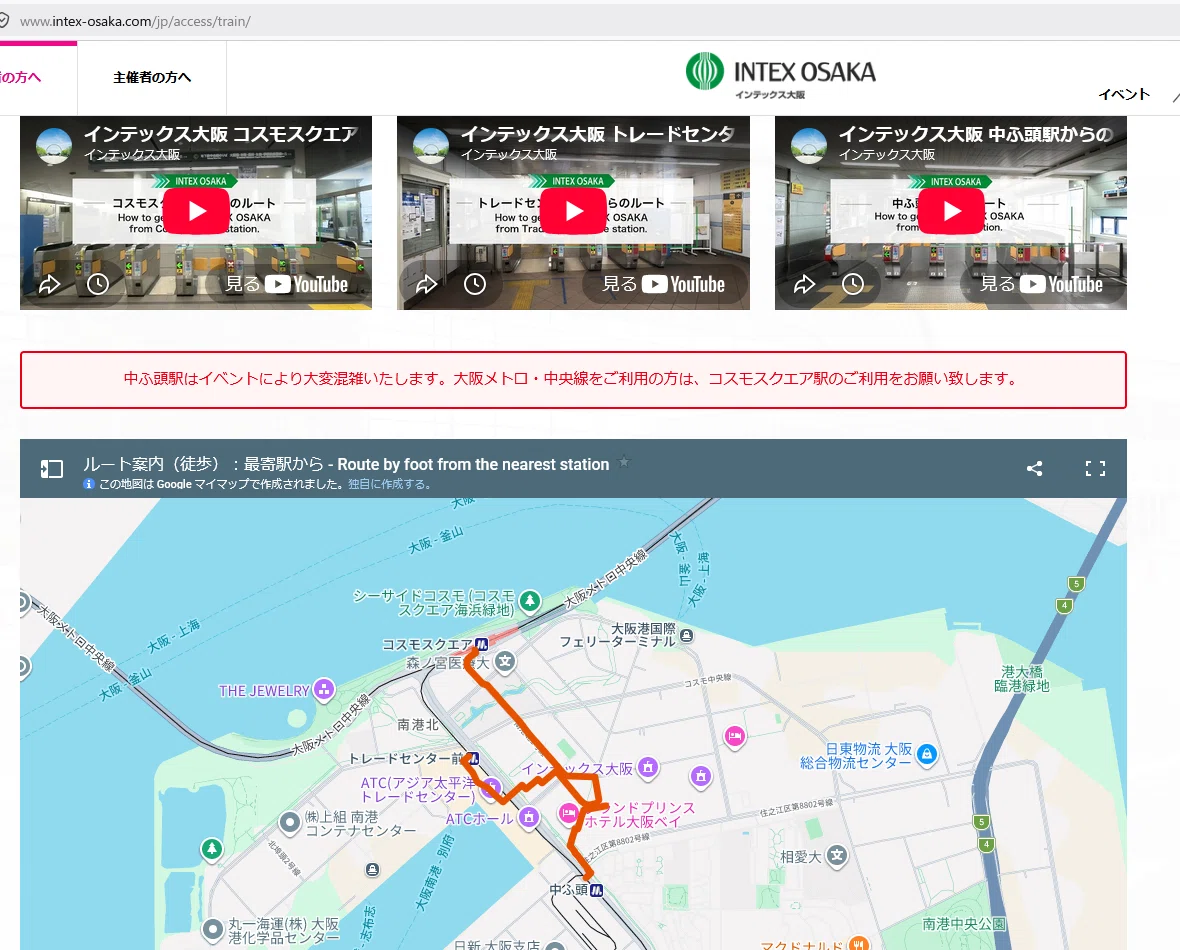The width and height of the screenshot is (1180, 950).
Task: Open 中ふ頭駅 video on YouTube
Action: 1042,284
